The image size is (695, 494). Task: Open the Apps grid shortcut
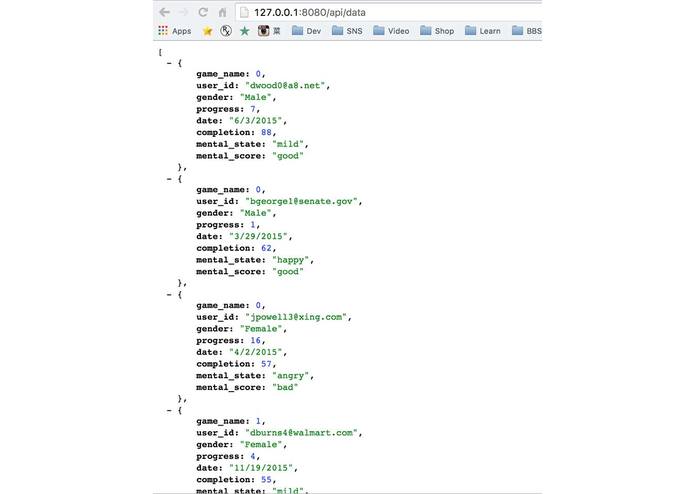[x=175, y=31]
